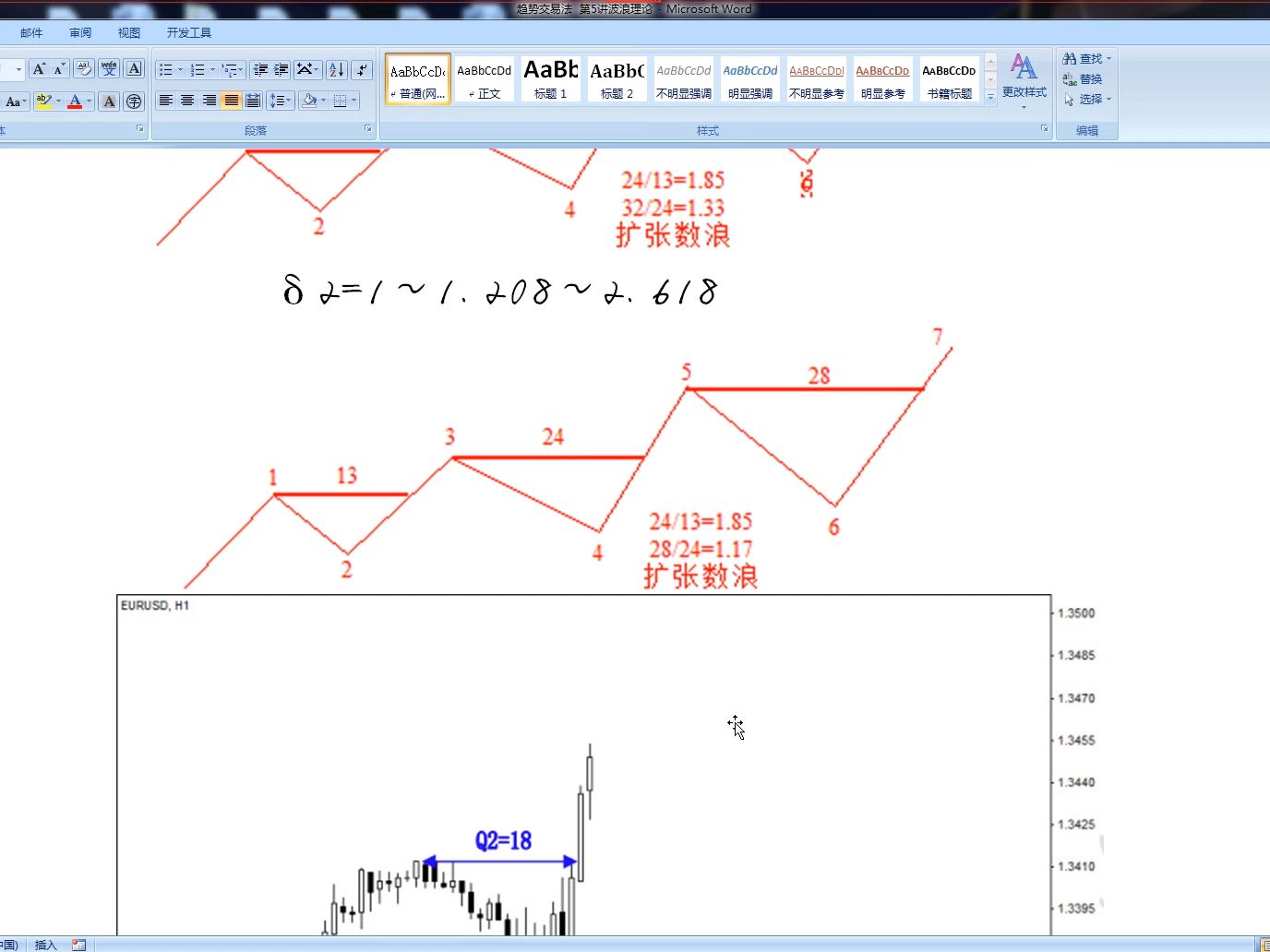Apply 不明显强调 style
This screenshot has width=1270, height=952.
click(684, 79)
